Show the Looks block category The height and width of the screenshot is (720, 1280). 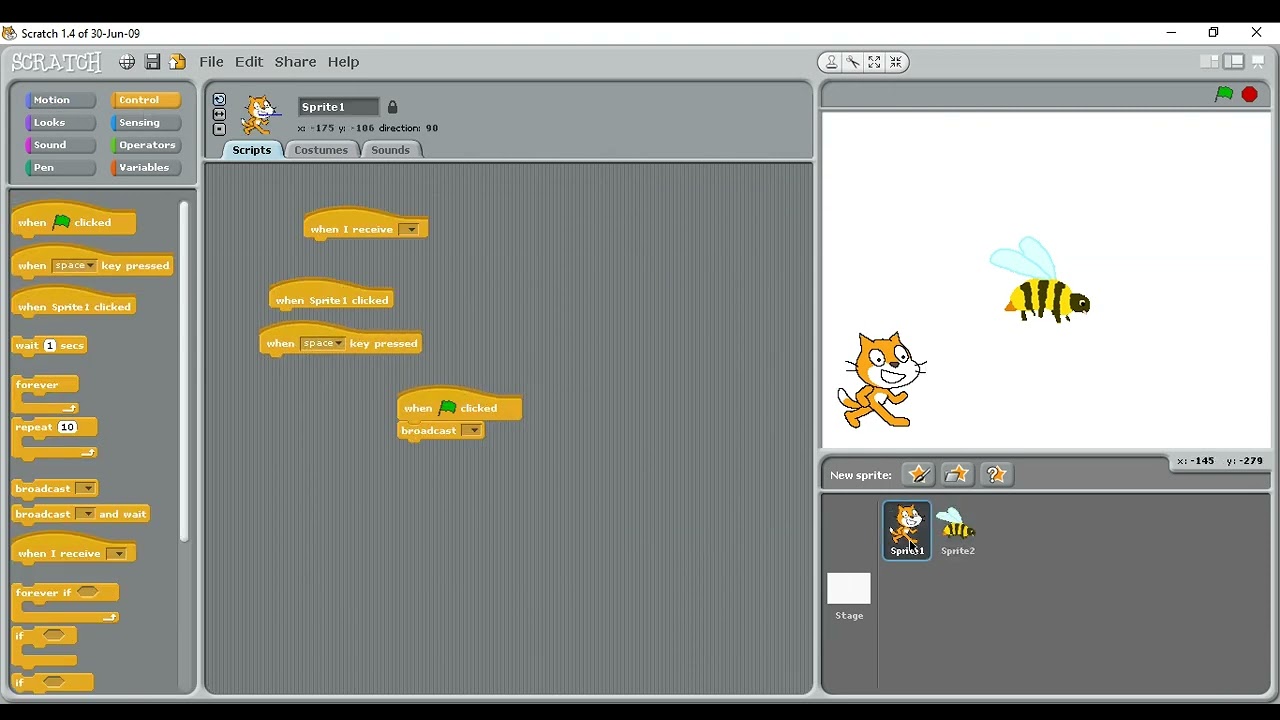[x=61, y=123]
